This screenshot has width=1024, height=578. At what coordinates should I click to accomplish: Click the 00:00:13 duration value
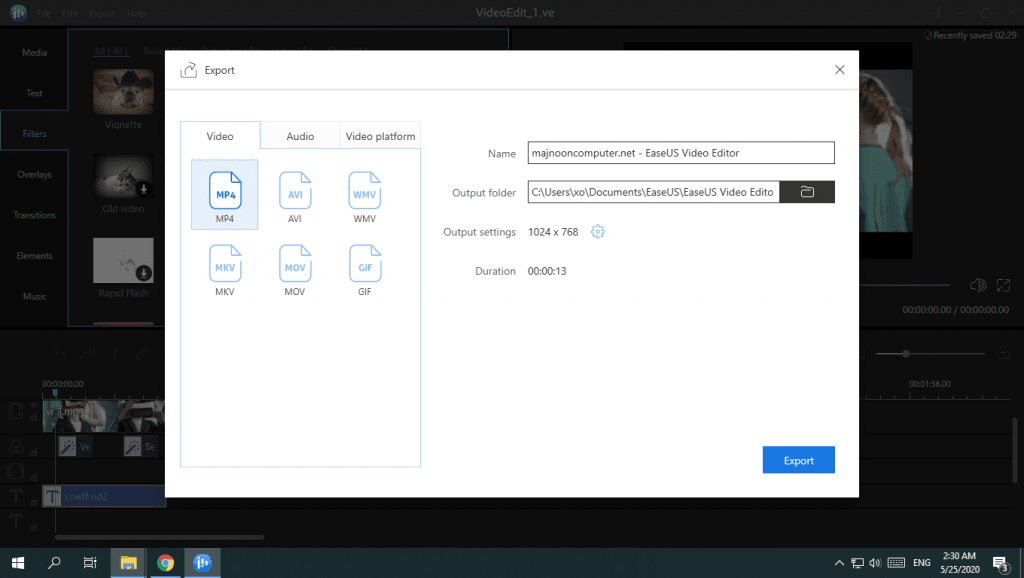547,271
